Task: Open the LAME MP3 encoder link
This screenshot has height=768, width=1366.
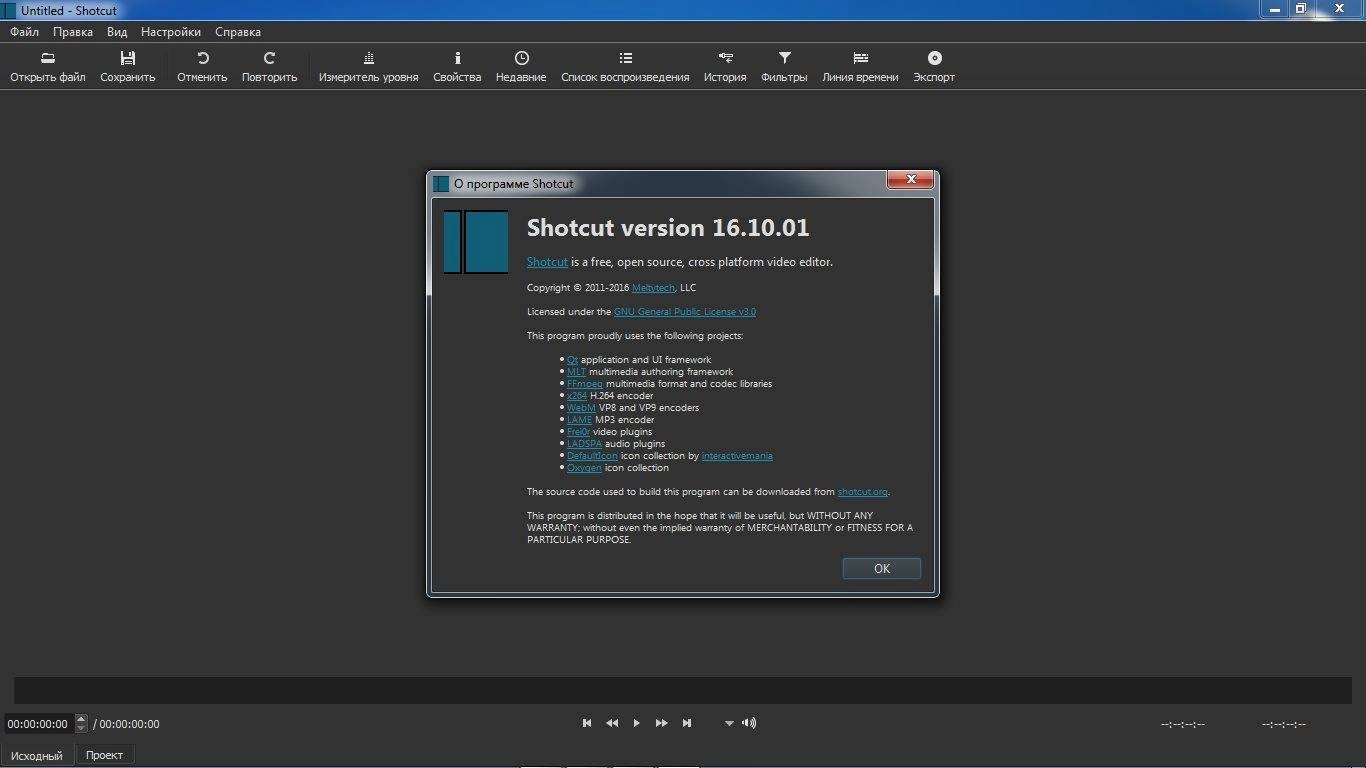Action: [579, 420]
